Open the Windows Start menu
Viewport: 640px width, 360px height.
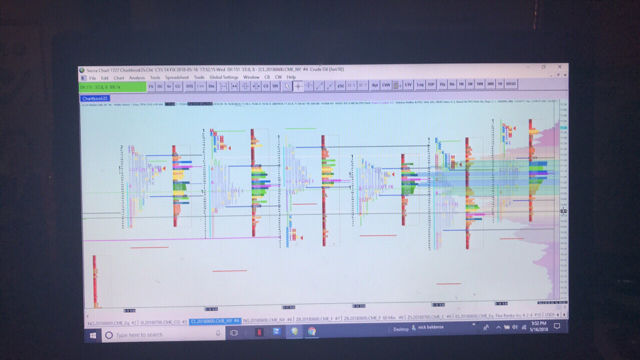93,336
